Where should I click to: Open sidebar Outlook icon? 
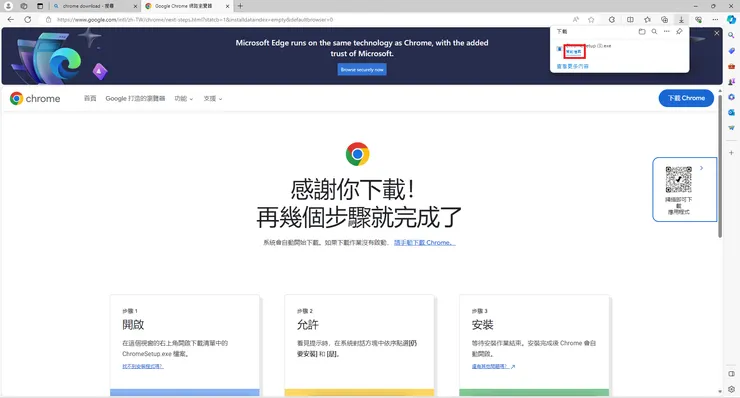(x=731, y=112)
